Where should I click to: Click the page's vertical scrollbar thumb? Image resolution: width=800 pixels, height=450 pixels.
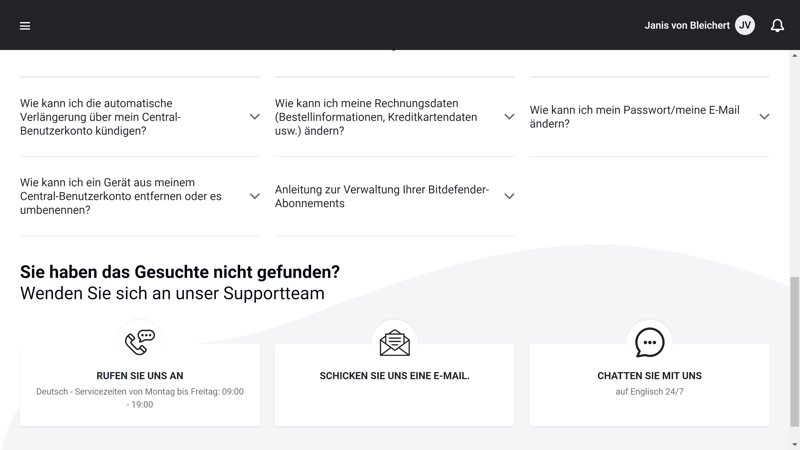[795, 350]
